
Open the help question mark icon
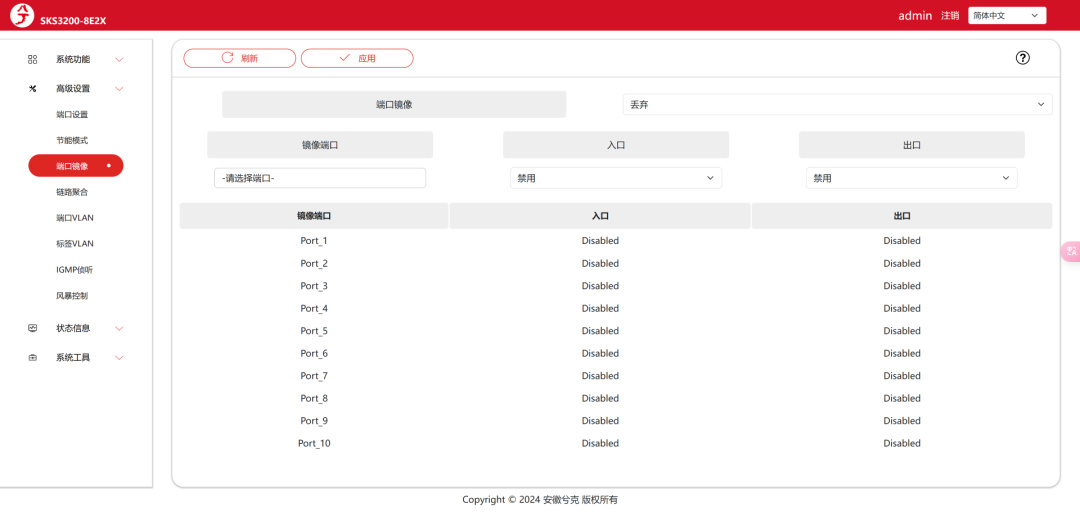[1022, 58]
